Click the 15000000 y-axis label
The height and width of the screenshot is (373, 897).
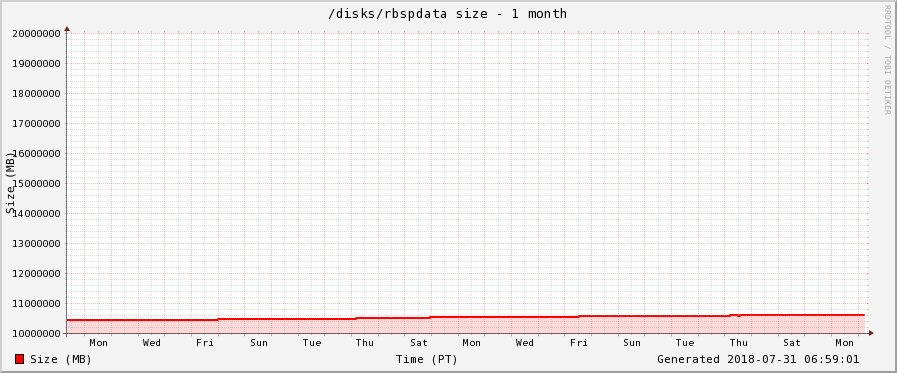pyautogui.click(x=37, y=184)
